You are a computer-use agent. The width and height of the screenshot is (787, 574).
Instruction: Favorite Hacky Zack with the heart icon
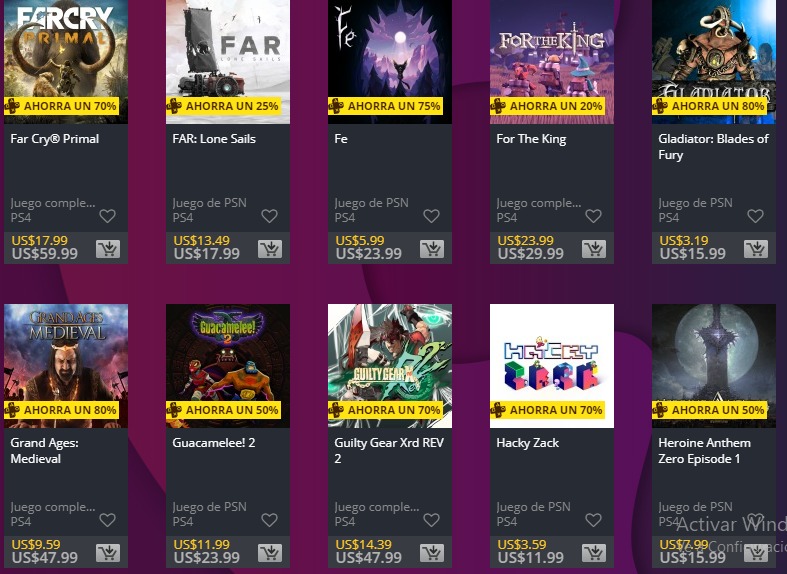594,520
